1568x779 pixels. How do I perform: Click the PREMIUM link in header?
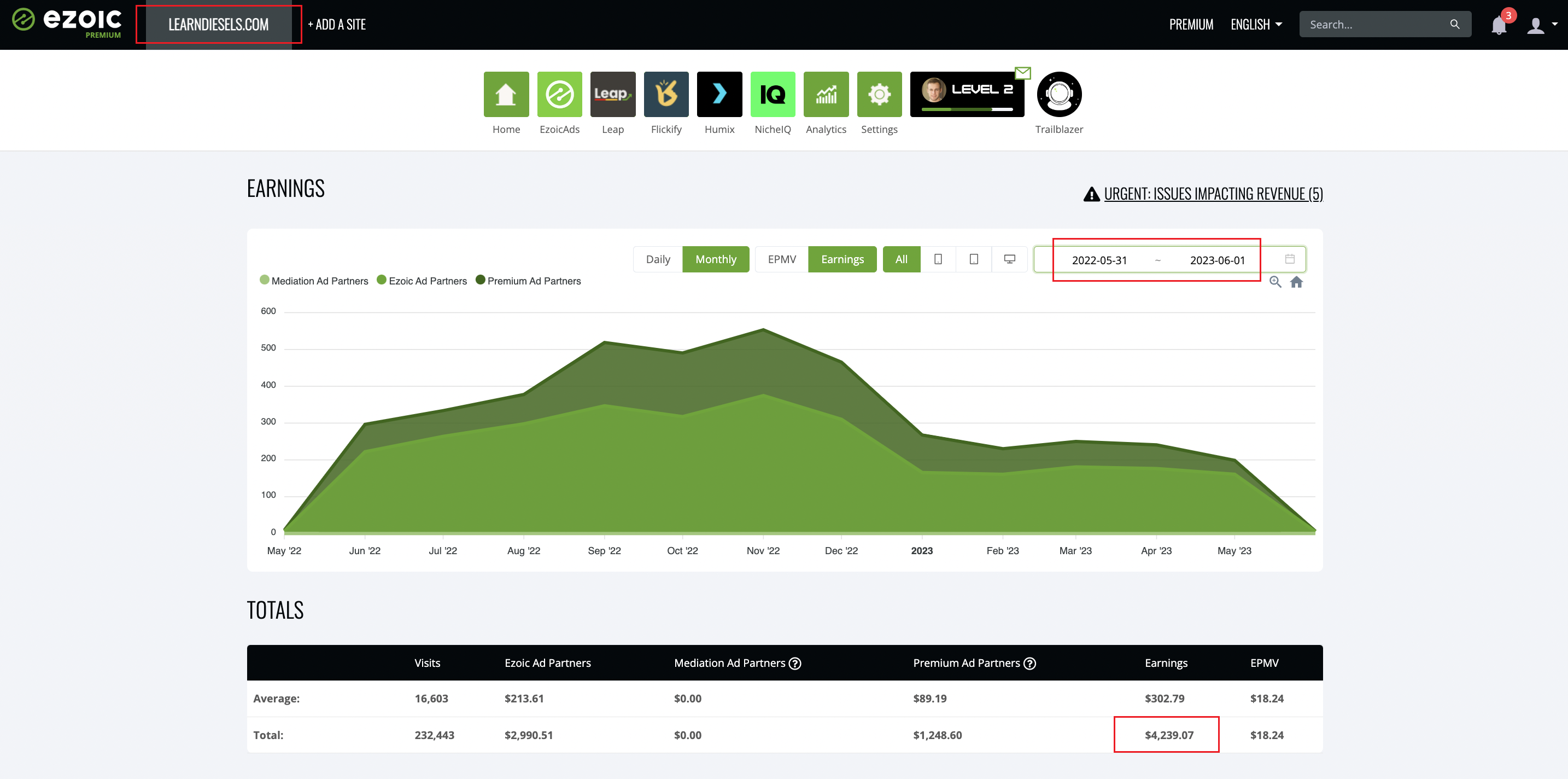(x=1191, y=25)
